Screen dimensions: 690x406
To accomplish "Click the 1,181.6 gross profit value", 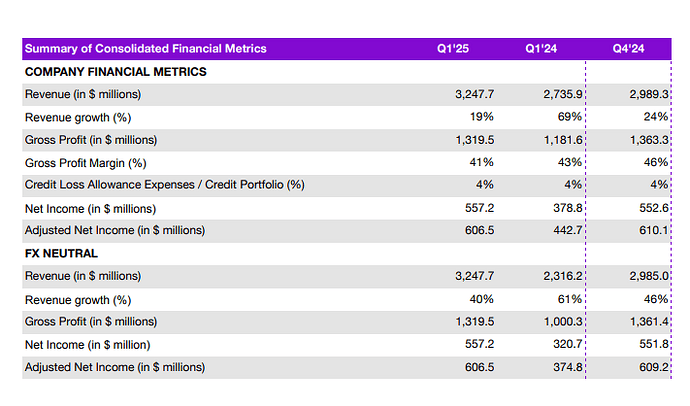I will click(561, 140).
